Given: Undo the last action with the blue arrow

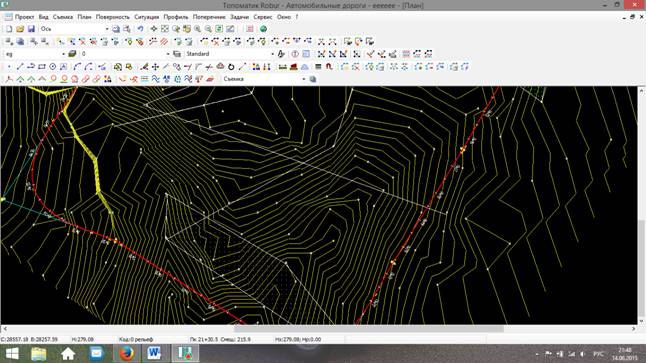Looking at the screenshot, I should tap(140, 29).
